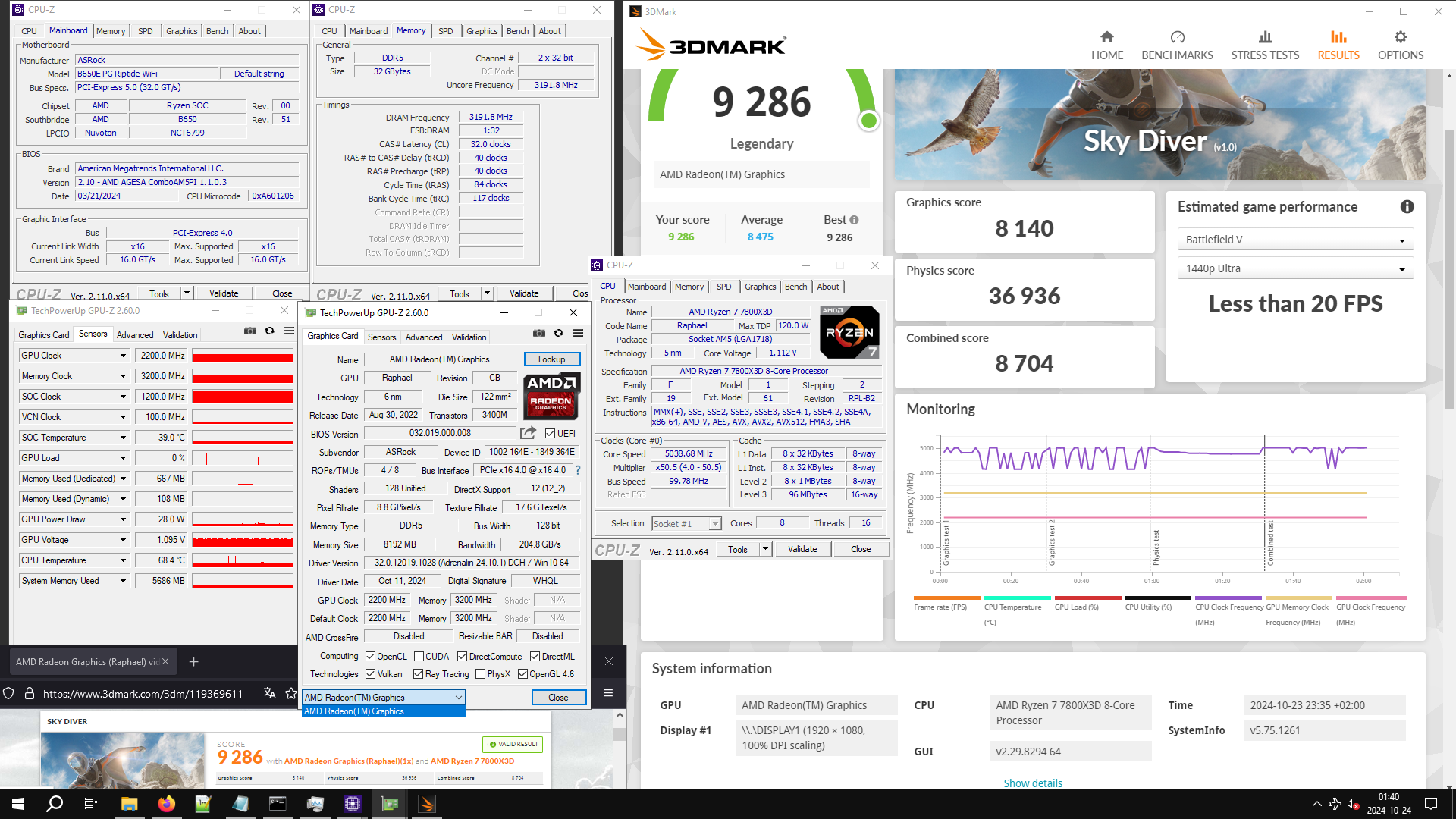The width and height of the screenshot is (1456, 819).
Task: Open 1440p Ultra resolution dropdown
Action: [1295, 268]
